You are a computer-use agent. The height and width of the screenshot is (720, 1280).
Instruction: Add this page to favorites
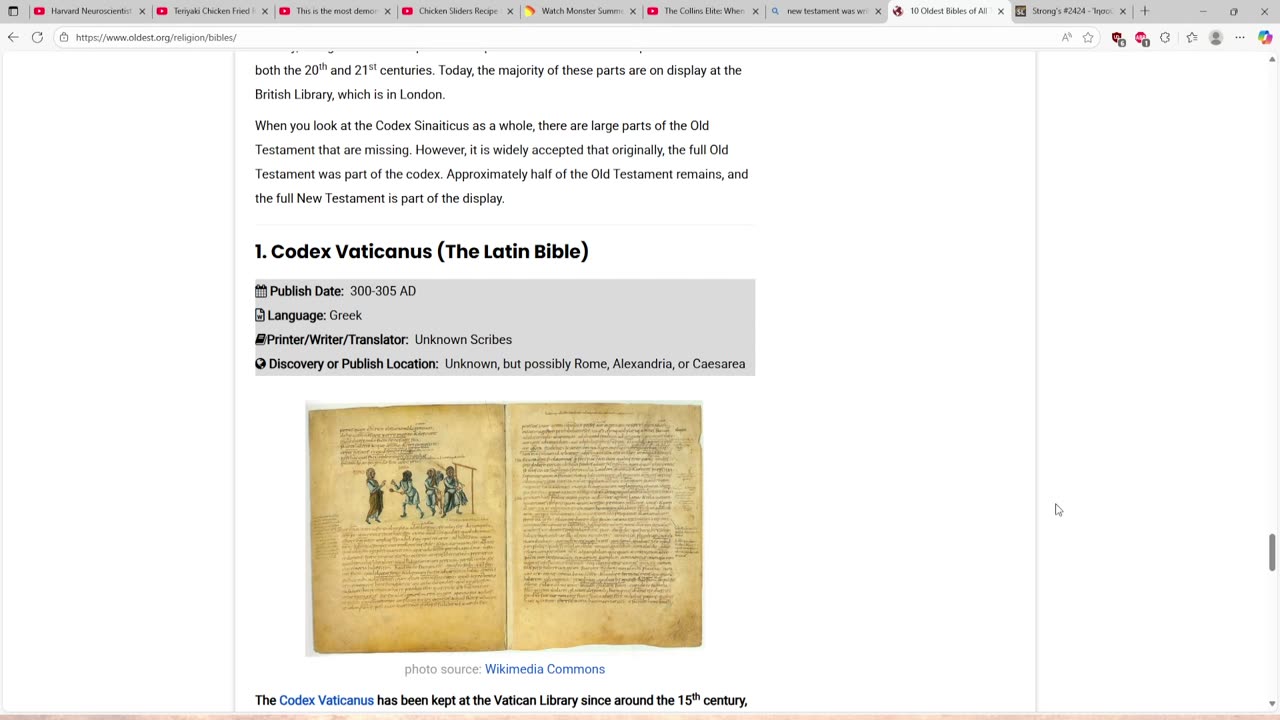1088,37
